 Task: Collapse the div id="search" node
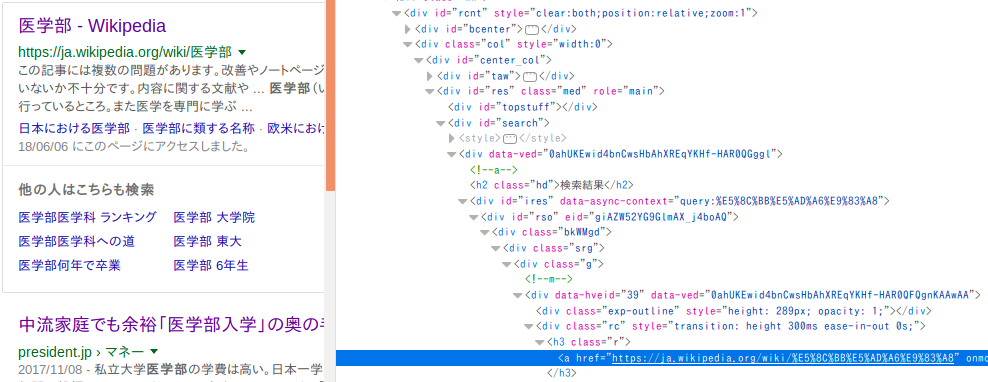(441, 123)
